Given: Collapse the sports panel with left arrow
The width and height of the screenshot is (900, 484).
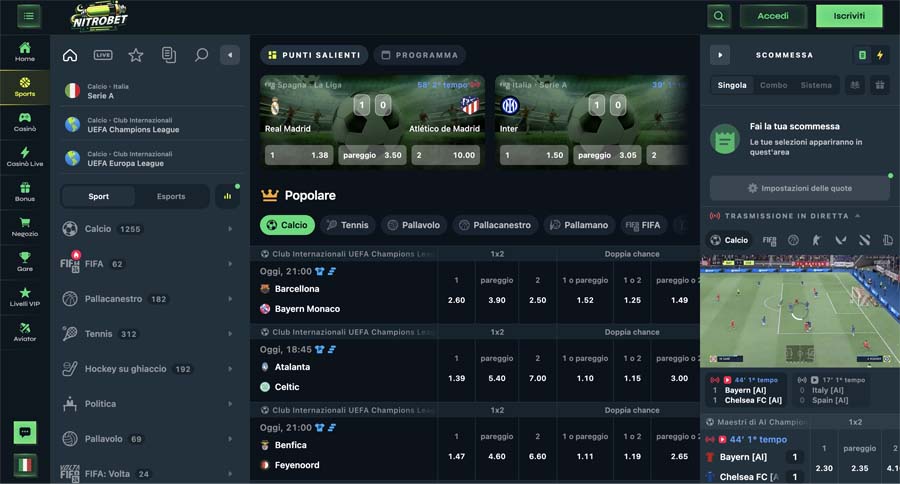Looking at the screenshot, I should click(x=230, y=55).
